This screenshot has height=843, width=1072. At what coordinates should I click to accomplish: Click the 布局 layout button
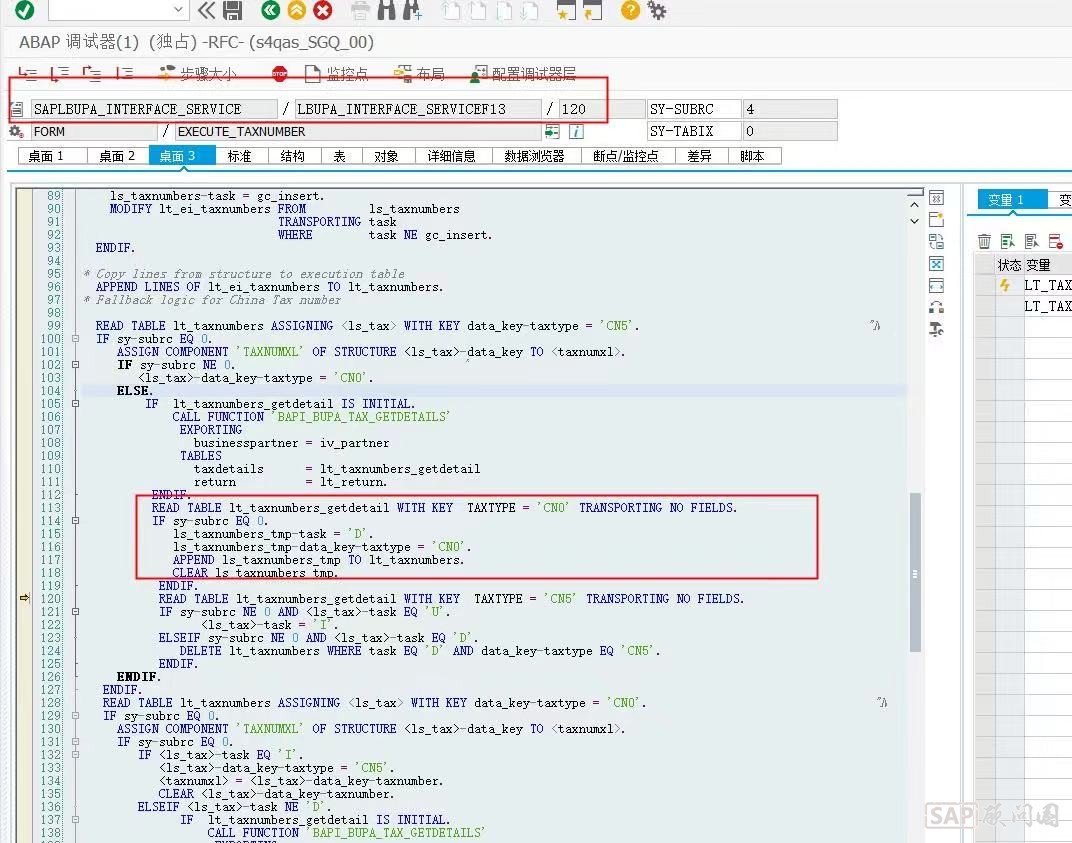(x=420, y=74)
